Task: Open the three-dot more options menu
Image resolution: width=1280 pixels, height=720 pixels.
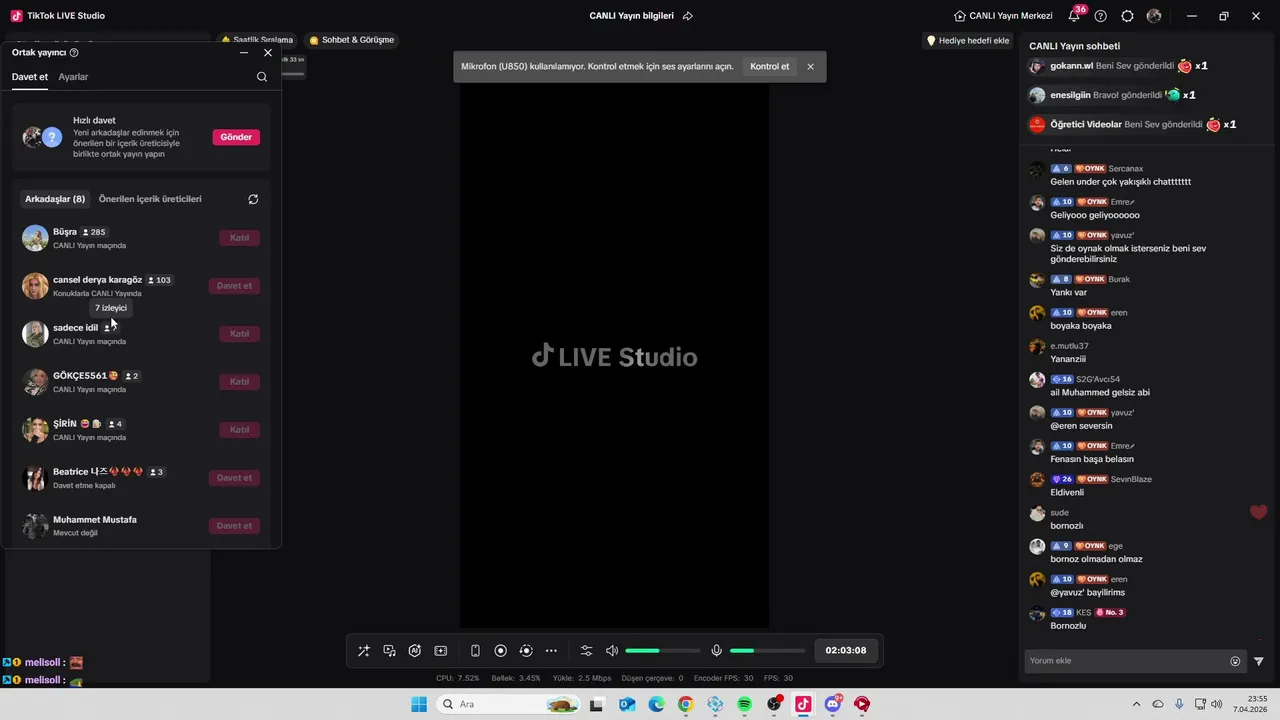Action: (x=551, y=651)
